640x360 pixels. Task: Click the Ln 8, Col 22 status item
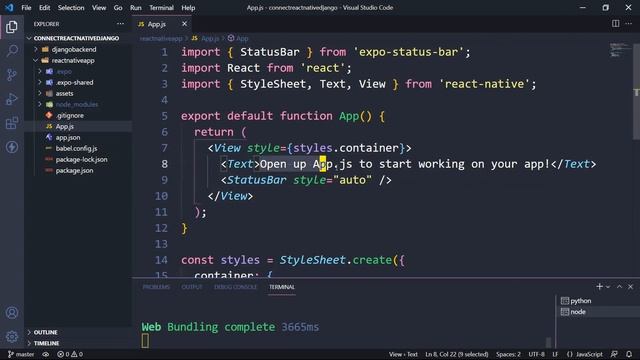(x=456, y=354)
